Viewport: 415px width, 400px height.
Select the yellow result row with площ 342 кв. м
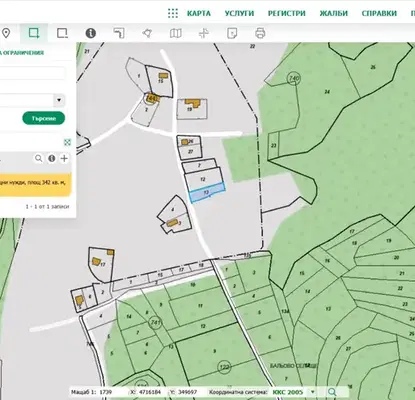pos(35,184)
